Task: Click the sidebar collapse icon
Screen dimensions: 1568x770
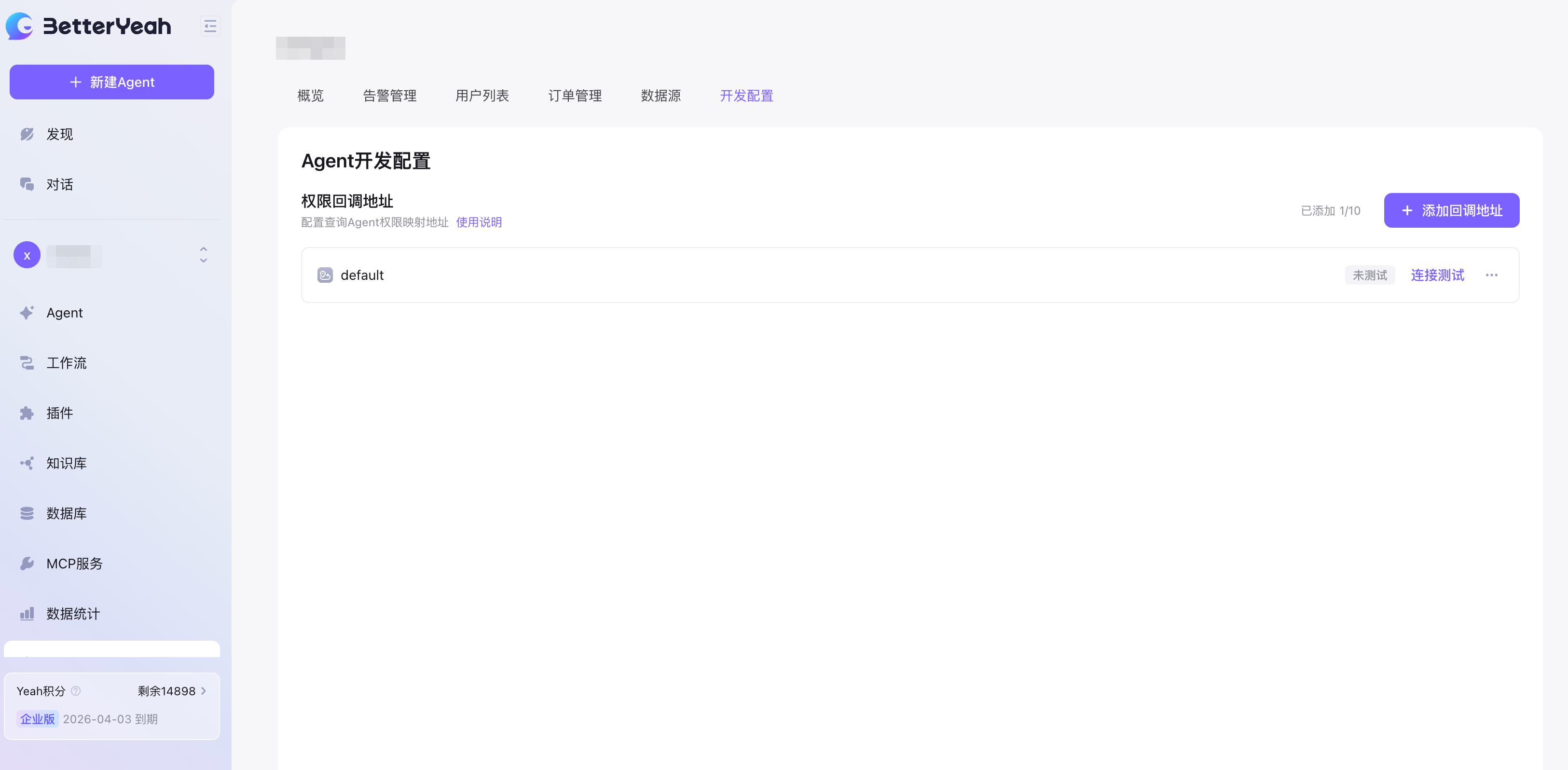Action: pos(209,26)
